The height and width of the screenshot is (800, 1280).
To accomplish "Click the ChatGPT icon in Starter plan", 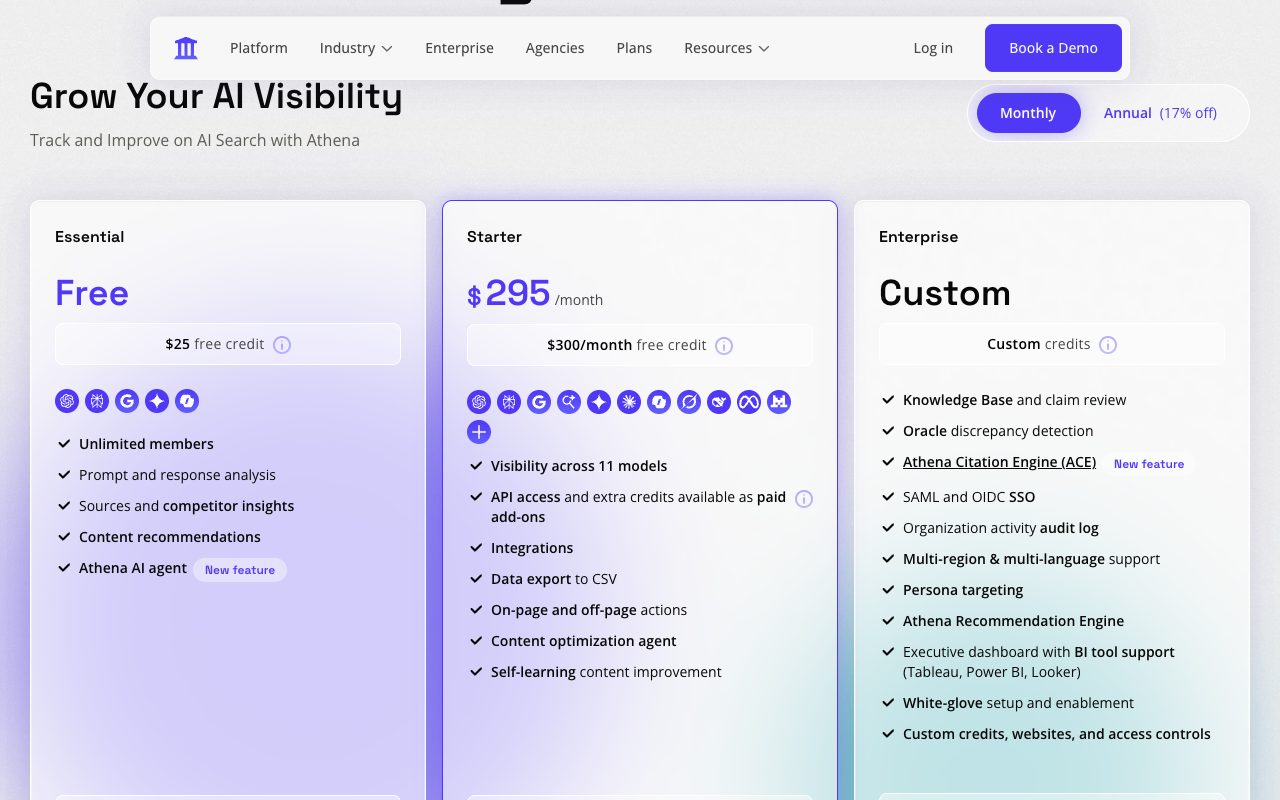I will point(479,402).
